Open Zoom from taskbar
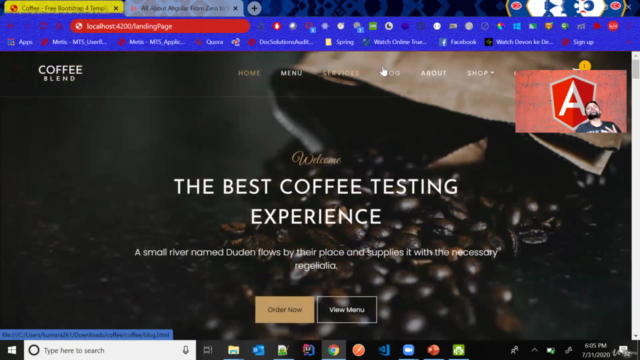Image resolution: width=640 pixels, height=360 pixels. [x=409, y=350]
